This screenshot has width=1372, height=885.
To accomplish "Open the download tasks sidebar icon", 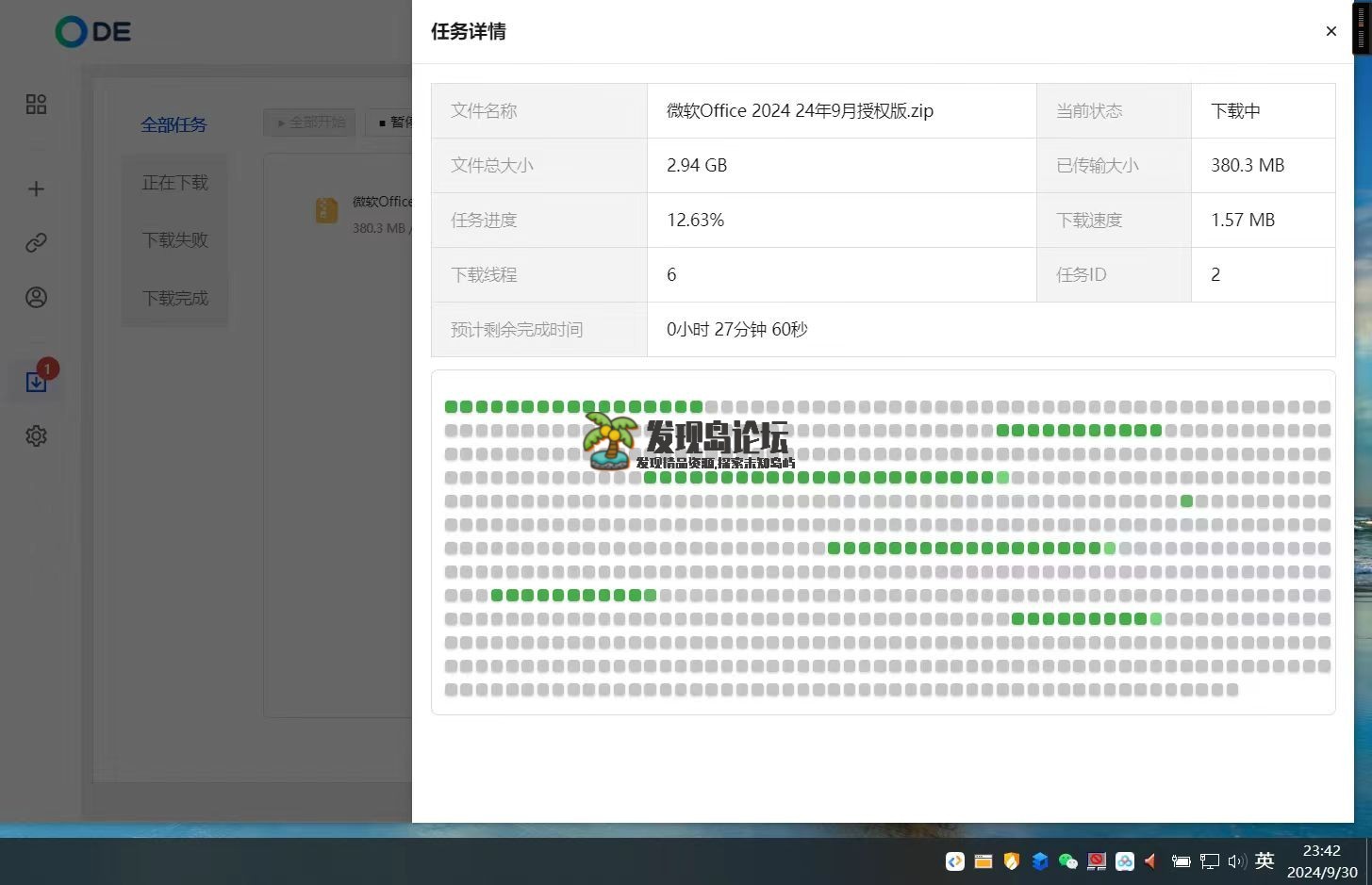I will (36, 382).
